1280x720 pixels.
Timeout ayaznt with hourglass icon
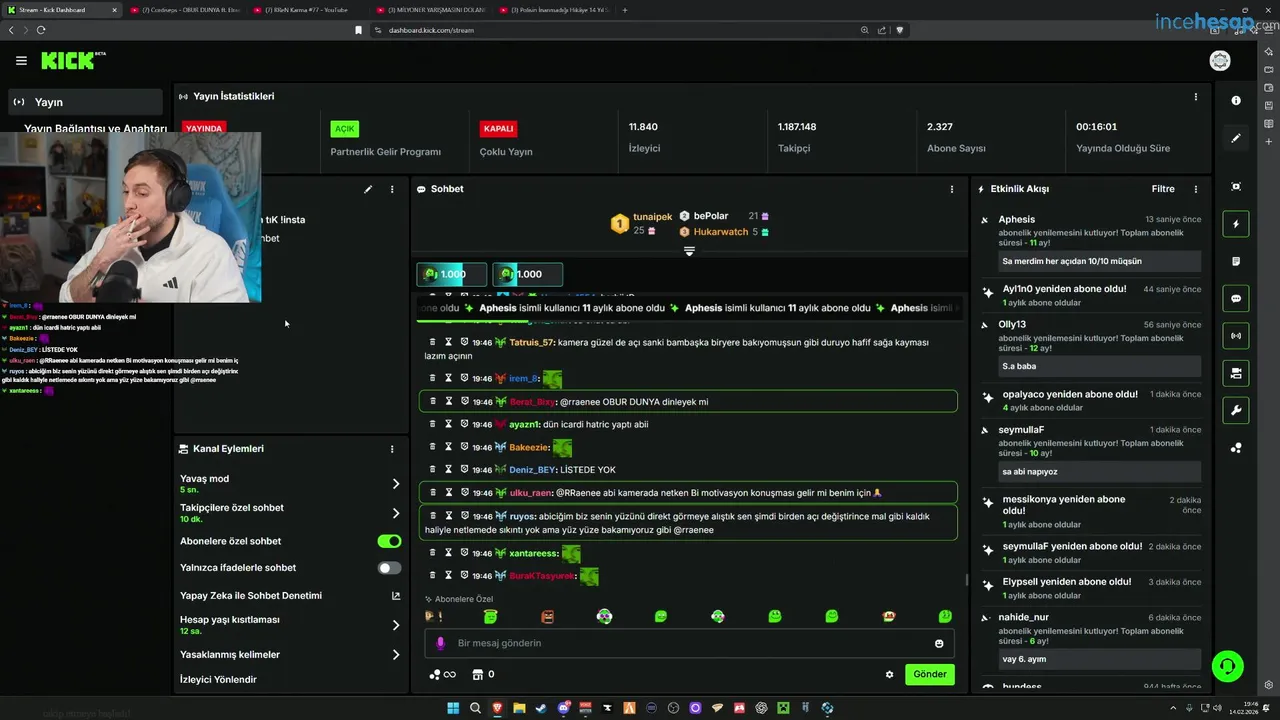point(449,424)
